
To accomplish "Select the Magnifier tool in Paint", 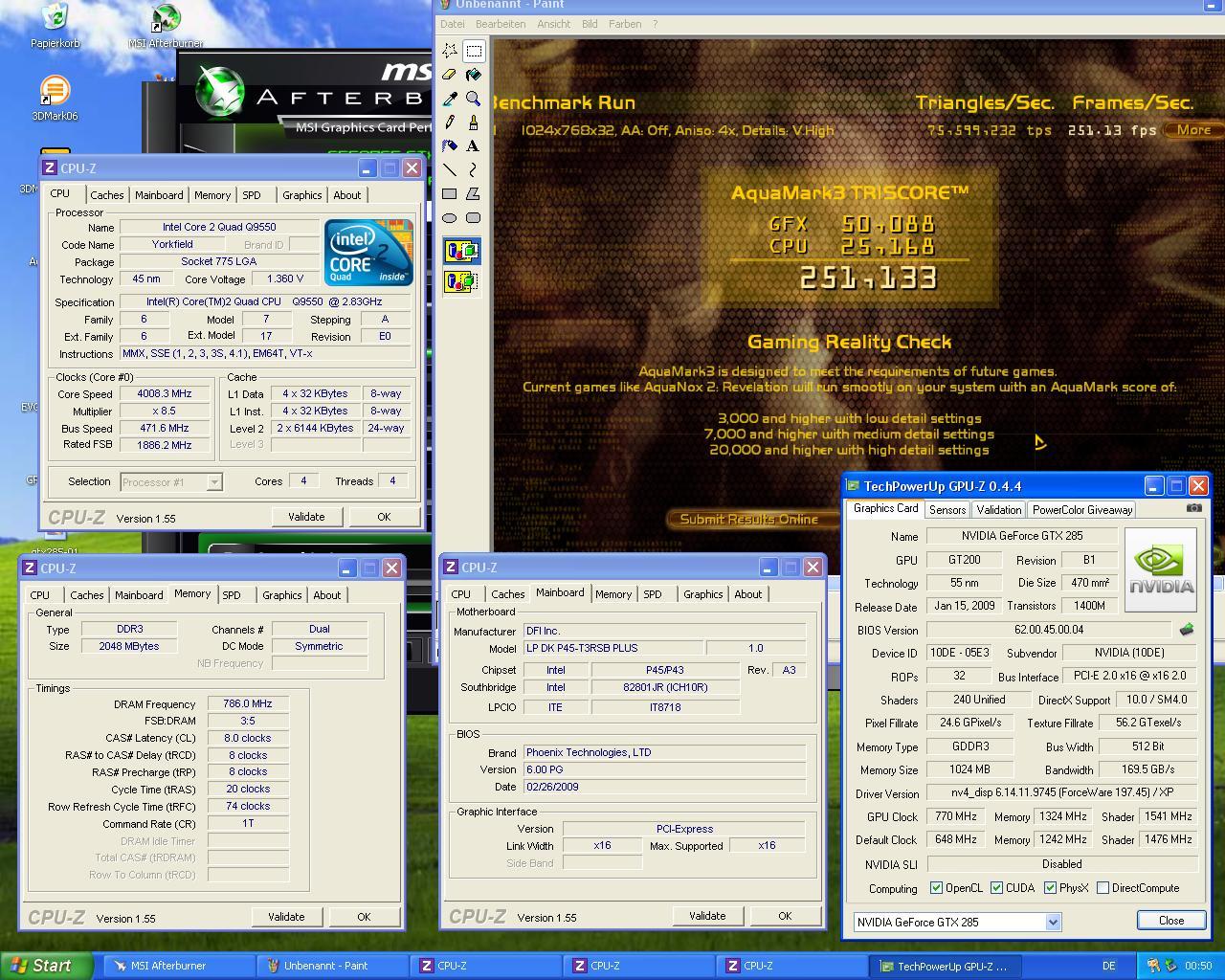I will coord(474,99).
